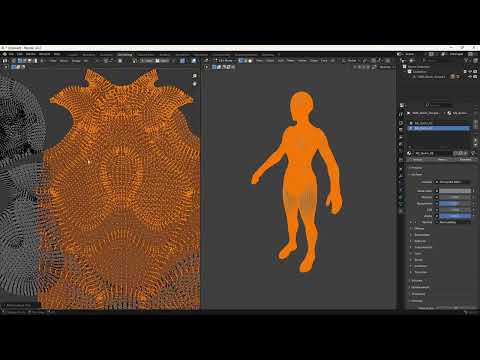
Task: Hide the mesh object via its eye icon
Action: coord(470,77)
